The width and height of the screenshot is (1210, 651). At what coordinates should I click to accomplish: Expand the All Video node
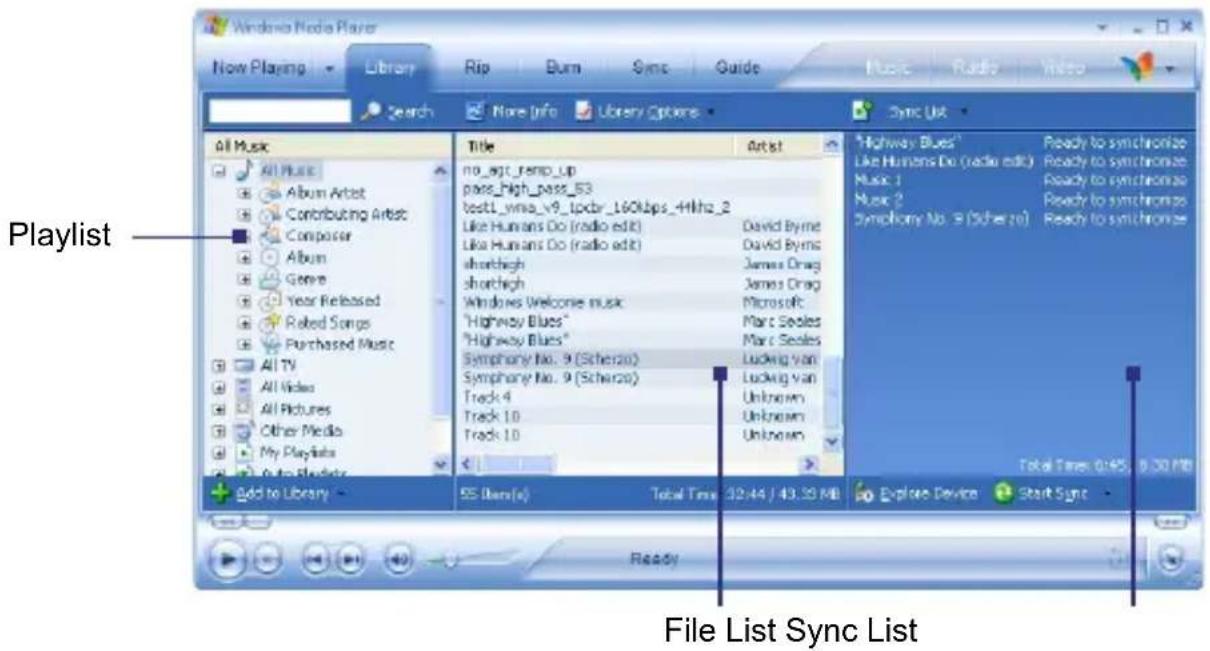coord(218,388)
